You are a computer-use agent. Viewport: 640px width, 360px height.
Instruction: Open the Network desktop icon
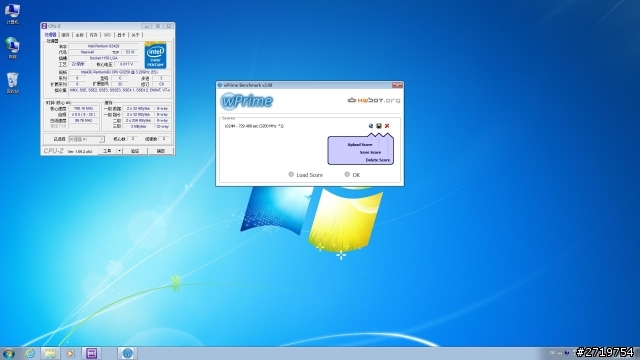[12, 48]
